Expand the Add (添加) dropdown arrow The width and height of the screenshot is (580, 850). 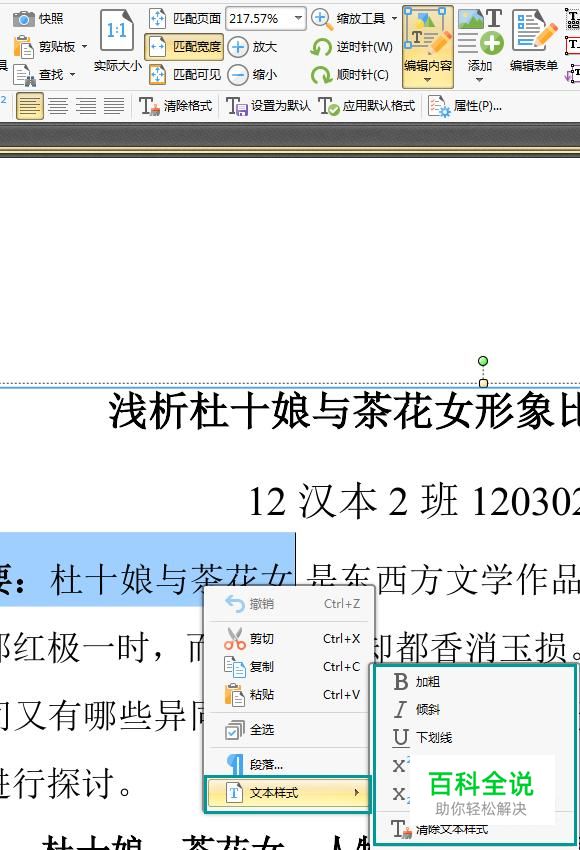coord(479,80)
